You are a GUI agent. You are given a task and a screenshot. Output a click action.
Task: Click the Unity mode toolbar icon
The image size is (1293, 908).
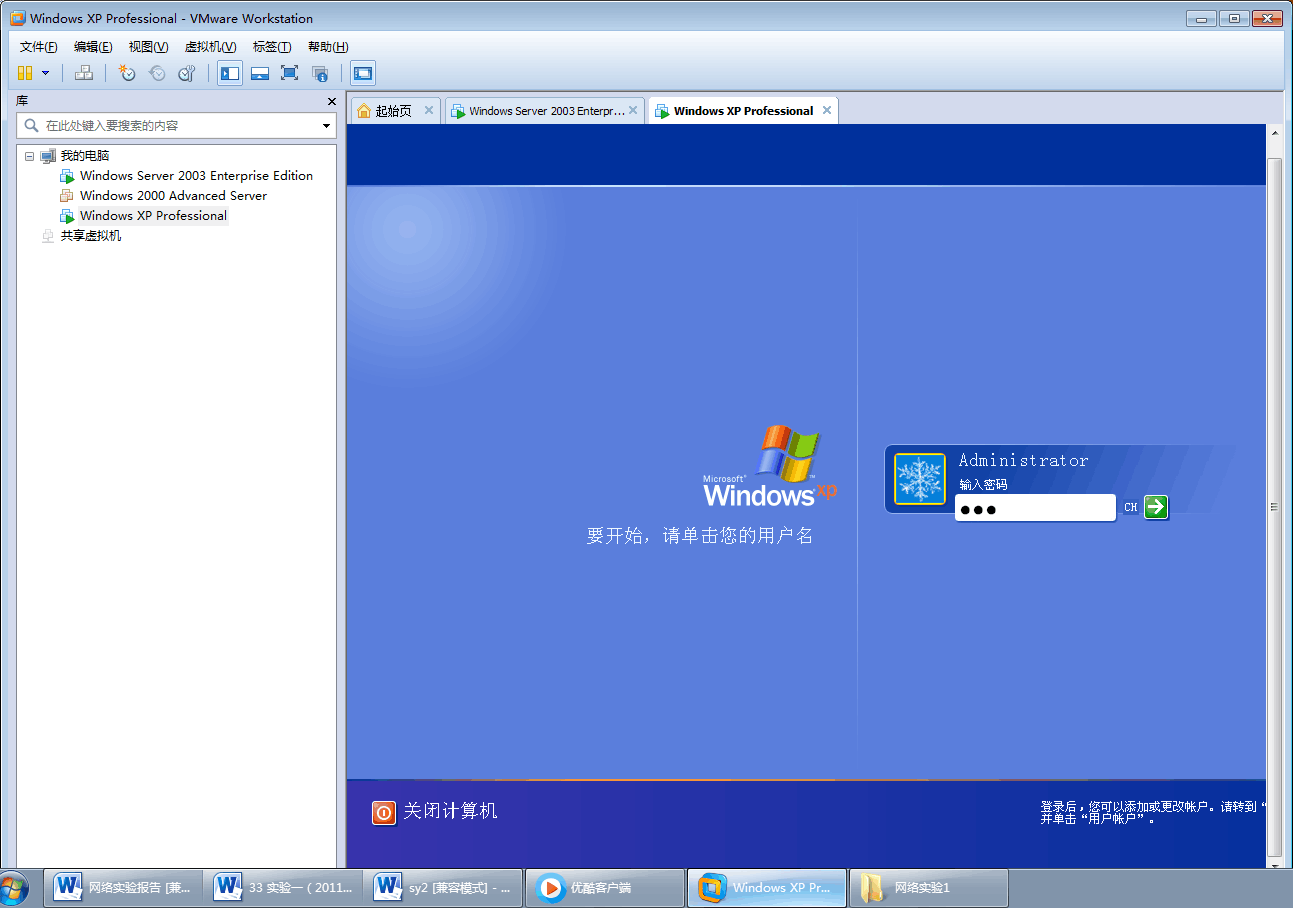coord(320,73)
